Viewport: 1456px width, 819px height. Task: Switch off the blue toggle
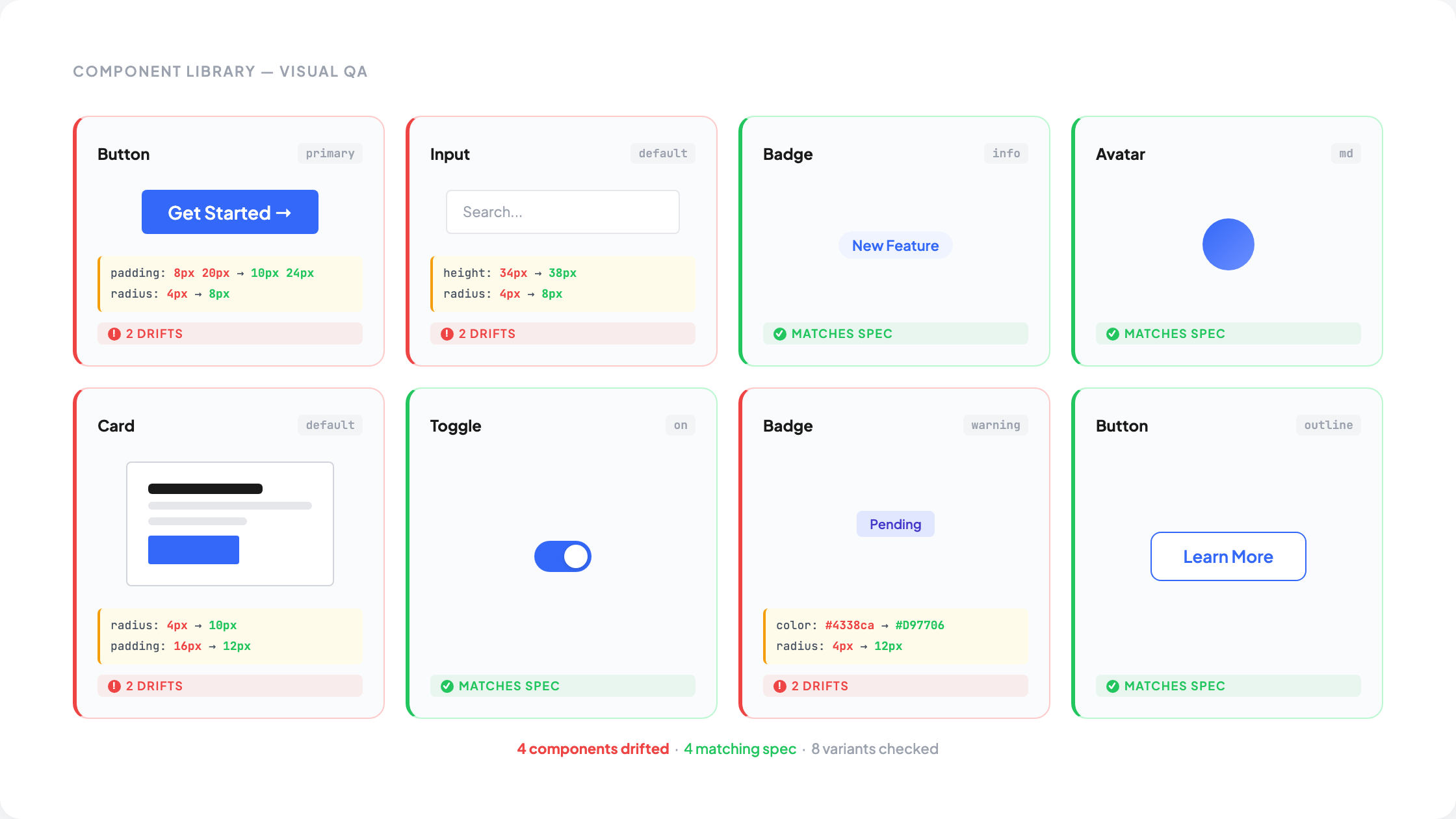click(563, 556)
